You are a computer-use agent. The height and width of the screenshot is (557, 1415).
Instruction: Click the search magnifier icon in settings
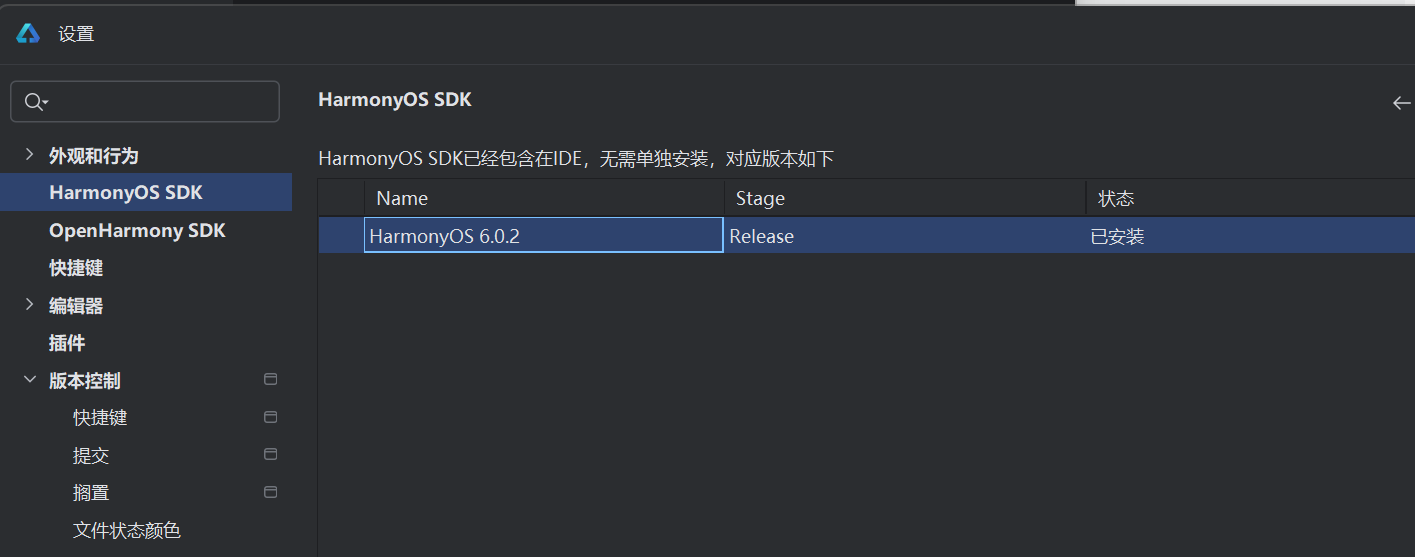(x=34, y=102)
